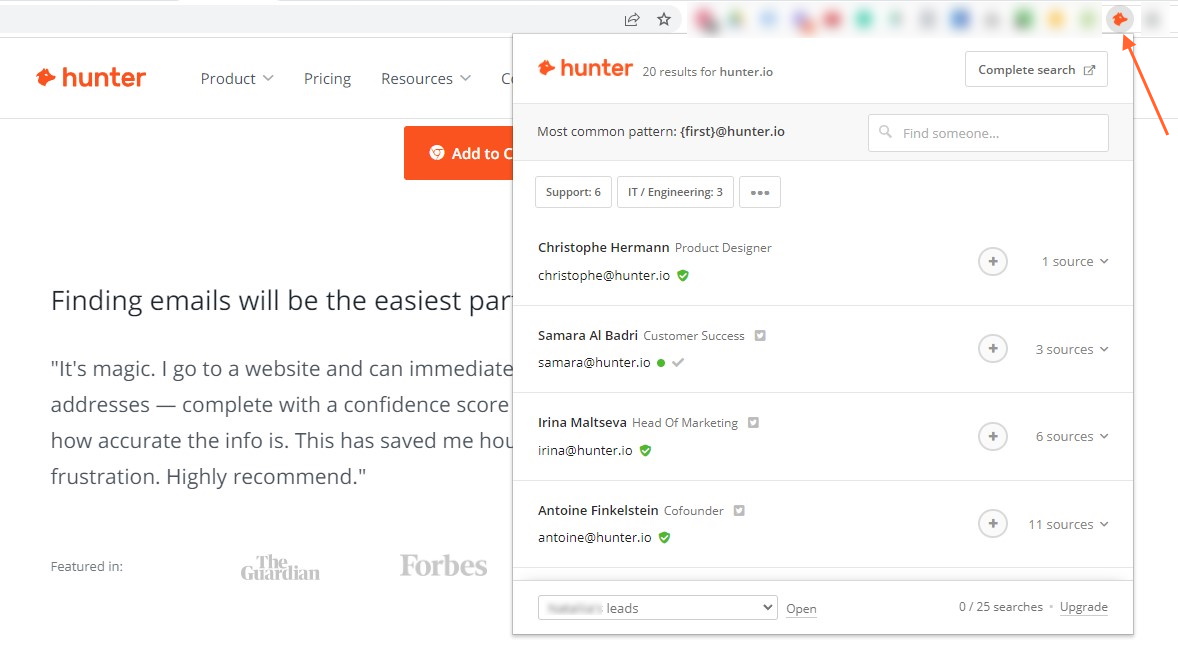Screen dimensions: 1178x659
Task: Click the magnifier icon in Find someone box
Action: 885,132
